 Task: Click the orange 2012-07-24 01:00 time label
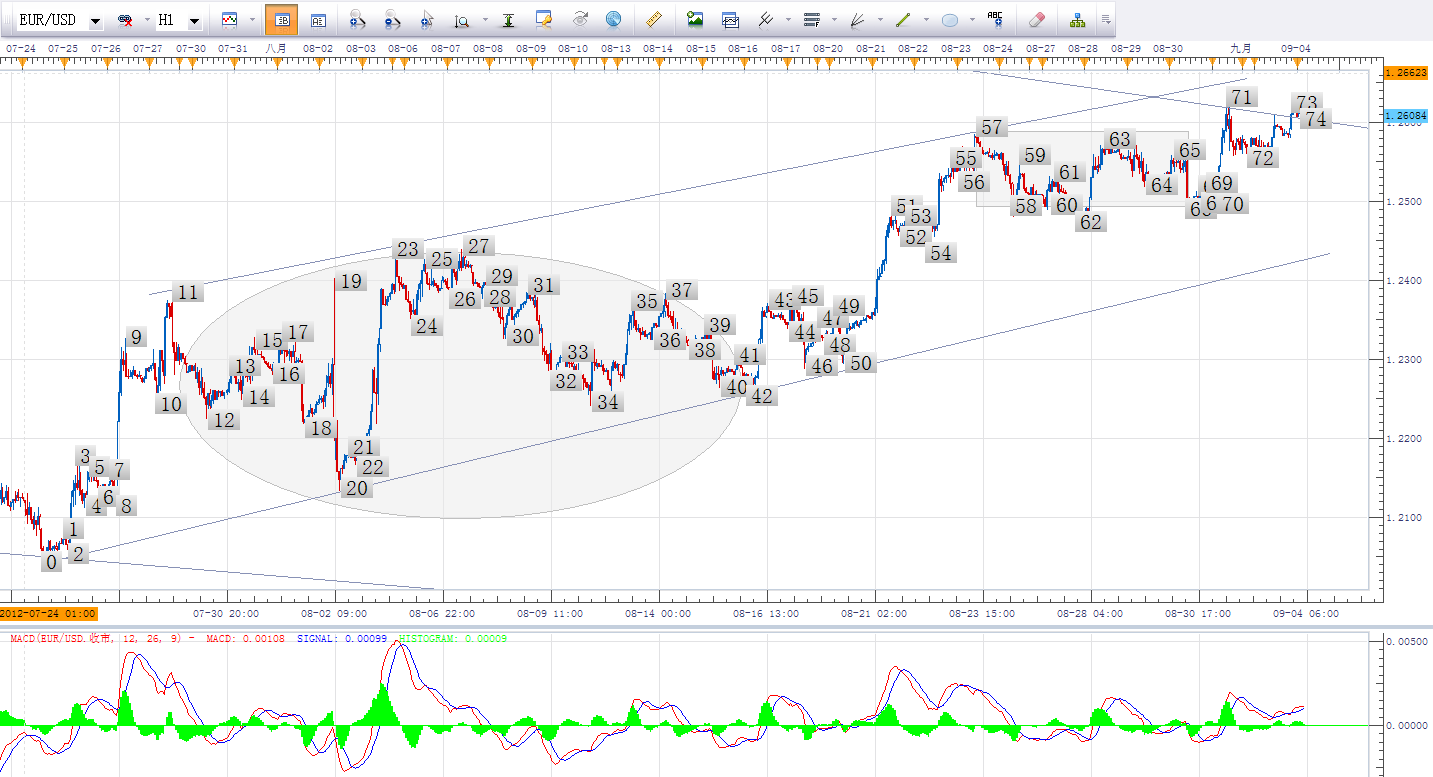coord(48,613)
